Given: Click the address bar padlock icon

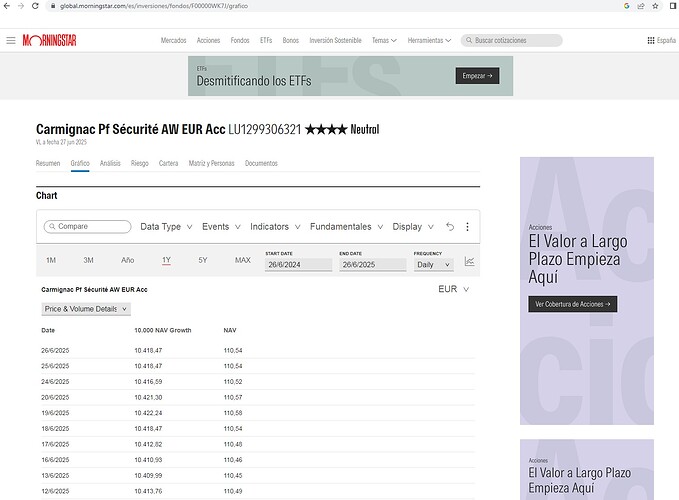Looking at the screenshot, I should point(53,6).
